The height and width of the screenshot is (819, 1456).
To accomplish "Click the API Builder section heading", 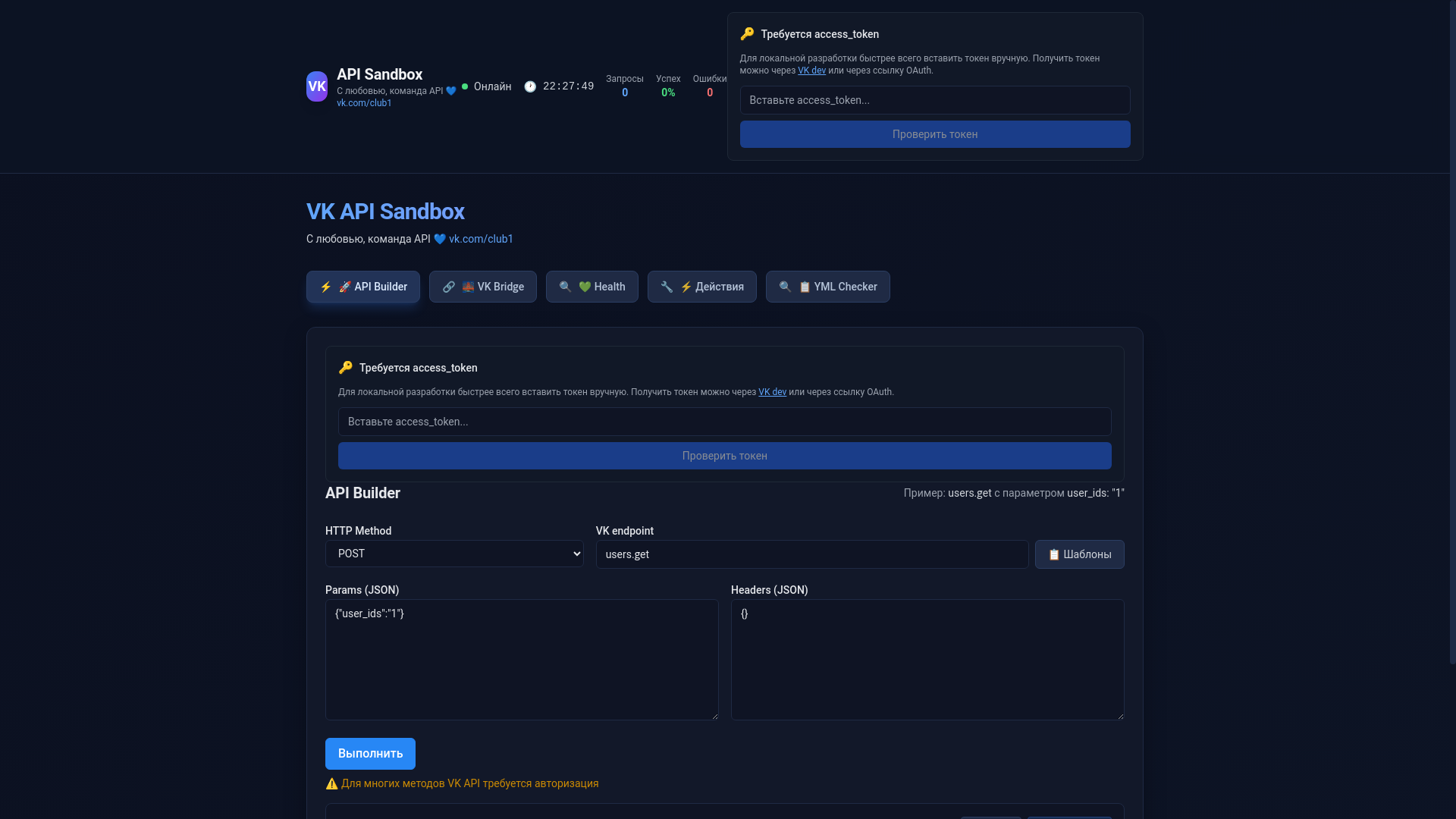I will tap(362, 493).
